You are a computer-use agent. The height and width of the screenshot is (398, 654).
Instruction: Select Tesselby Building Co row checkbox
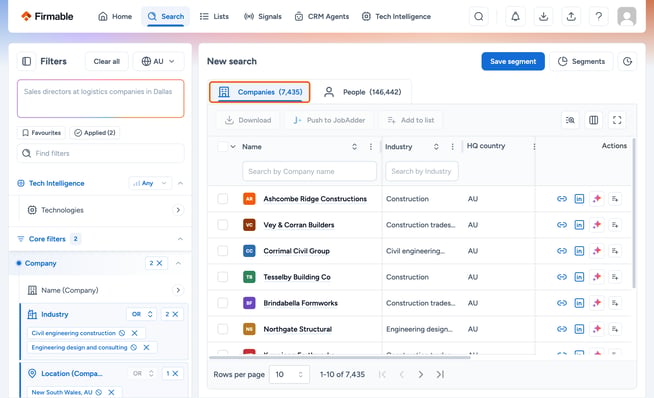click(x=223, y=277)
